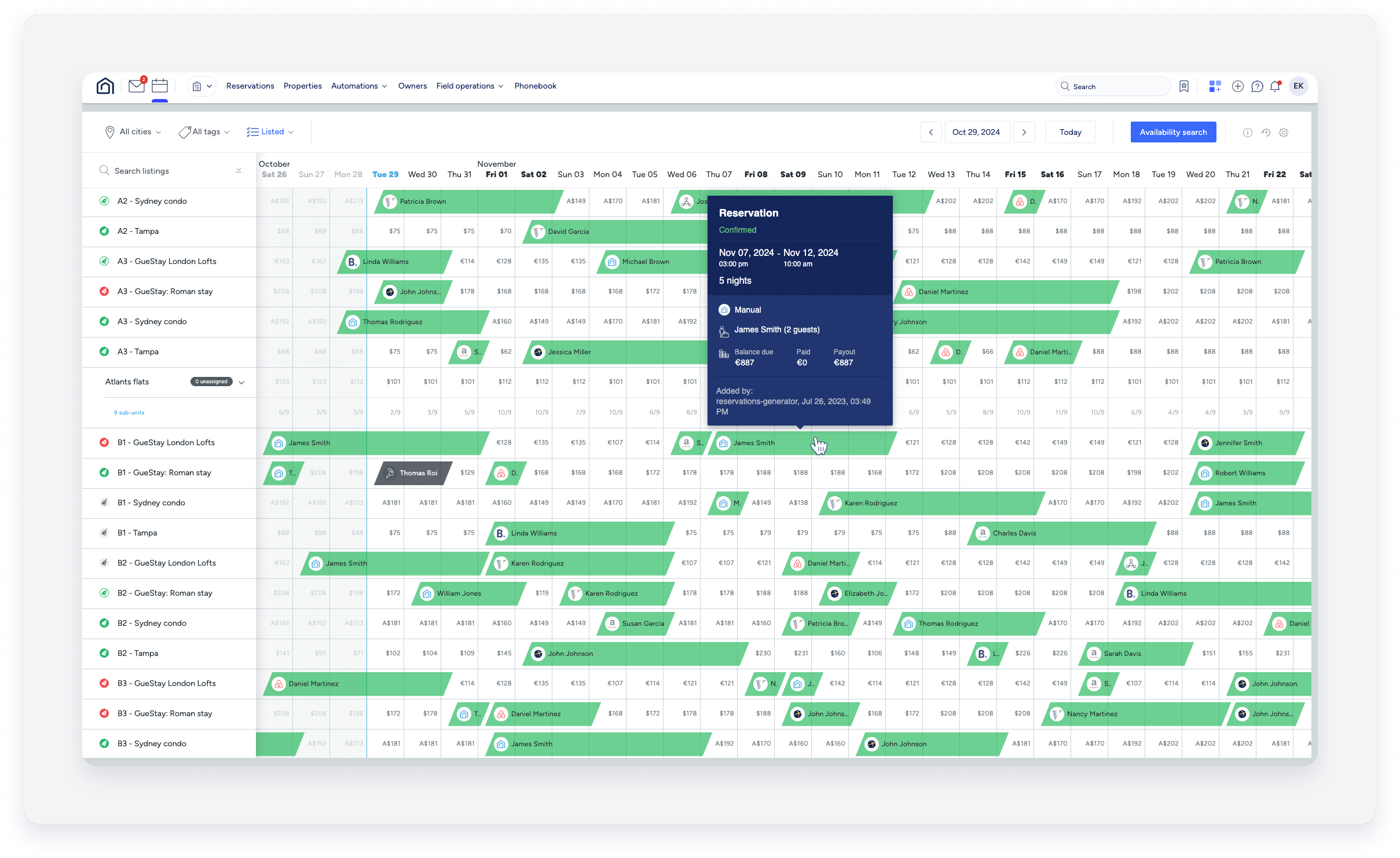Open the inbox mail icon
1400x858 pixels.
(137, 86)
